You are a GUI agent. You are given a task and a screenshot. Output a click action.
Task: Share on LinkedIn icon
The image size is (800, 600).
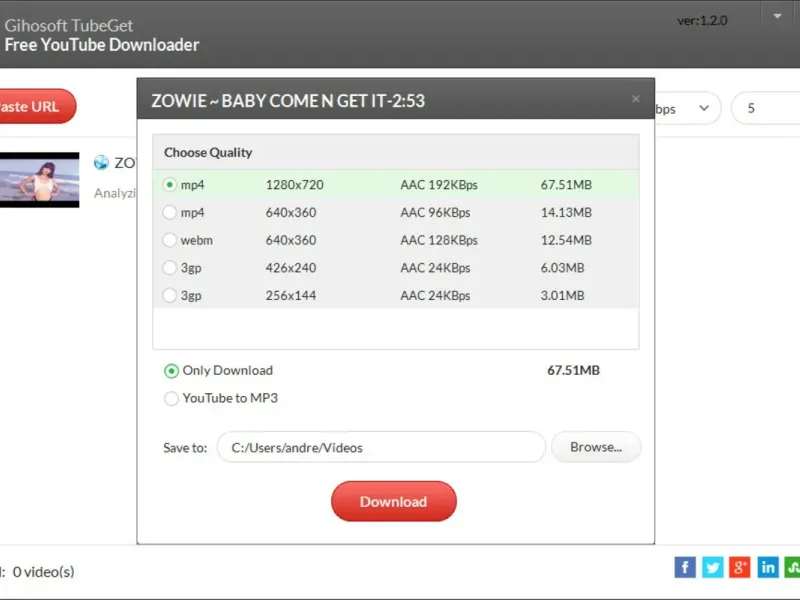pos(767,567)
